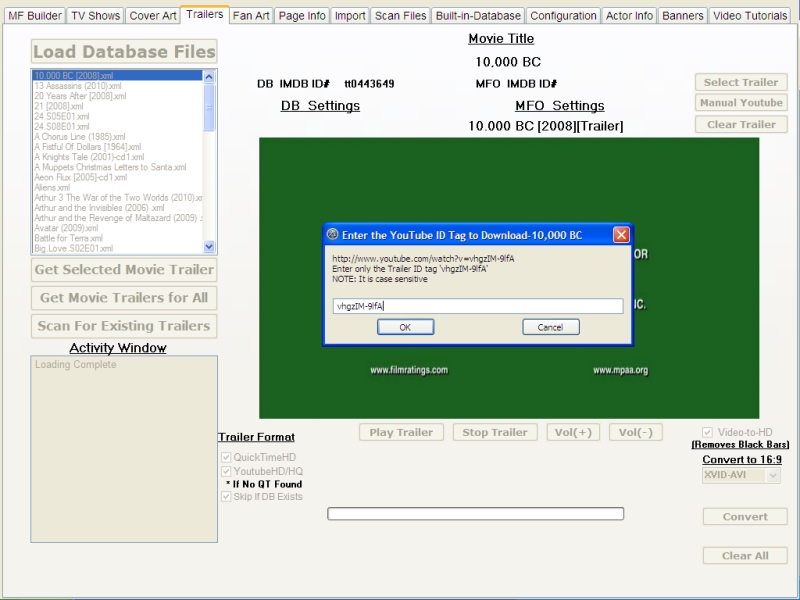Click the YouTube ID text input field

click(x=477, y=306)
